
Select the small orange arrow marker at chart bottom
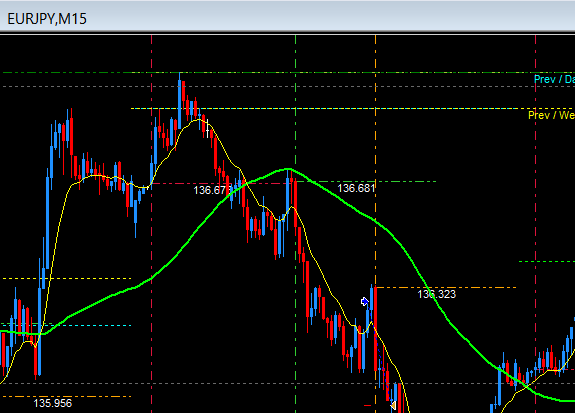pos(393,405)
